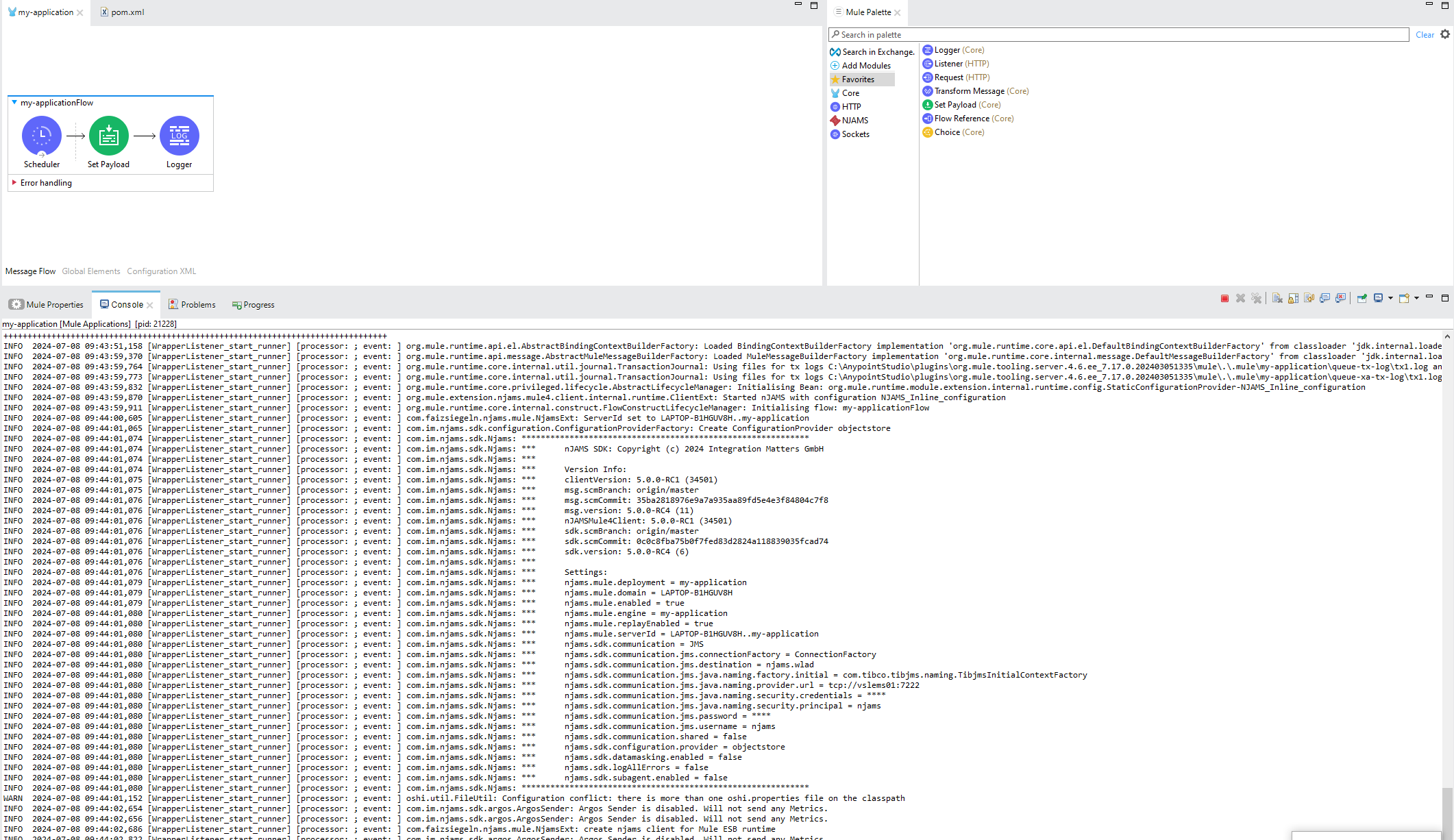This screenshot has width=1454, height=840.
Task: Select the Mule Palette tab
Action: 868,12
